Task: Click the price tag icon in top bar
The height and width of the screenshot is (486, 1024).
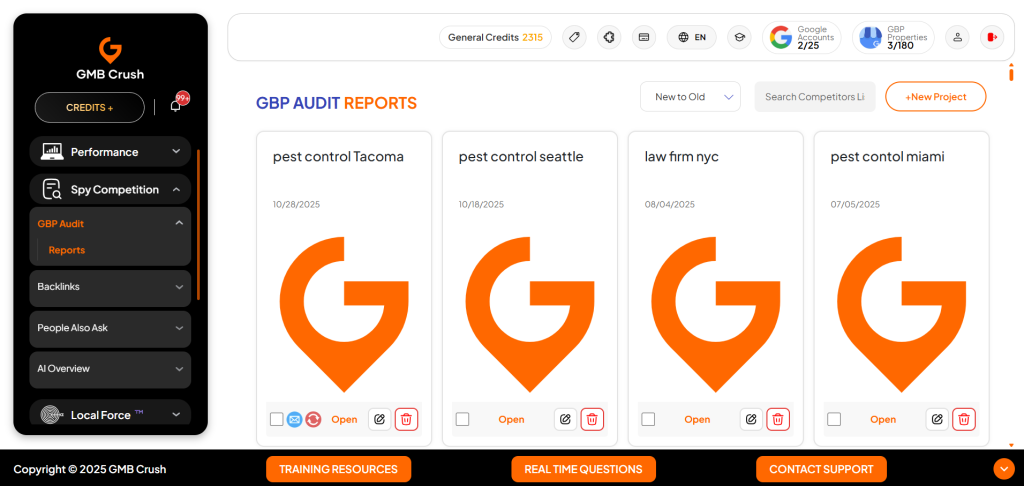Action: 574,37
